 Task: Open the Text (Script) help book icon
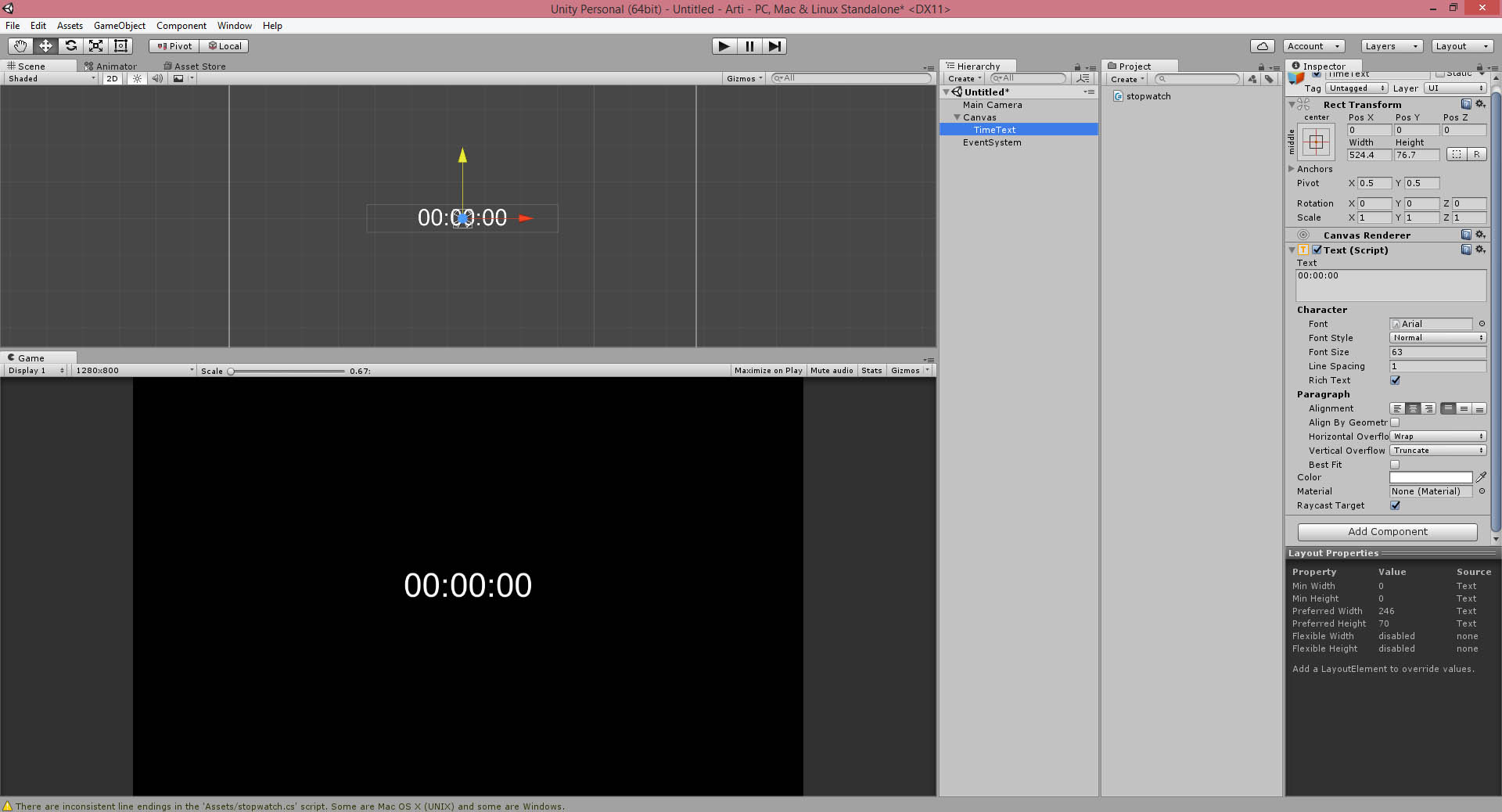pos(1466,250)
